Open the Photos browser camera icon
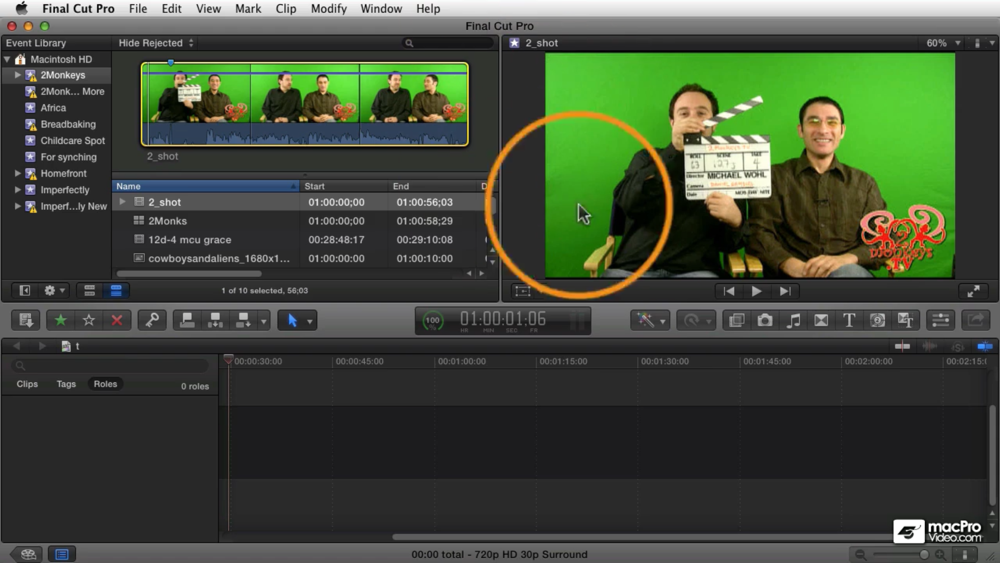The width and height of the screenshot is (1000, 563). pos(765,321)
